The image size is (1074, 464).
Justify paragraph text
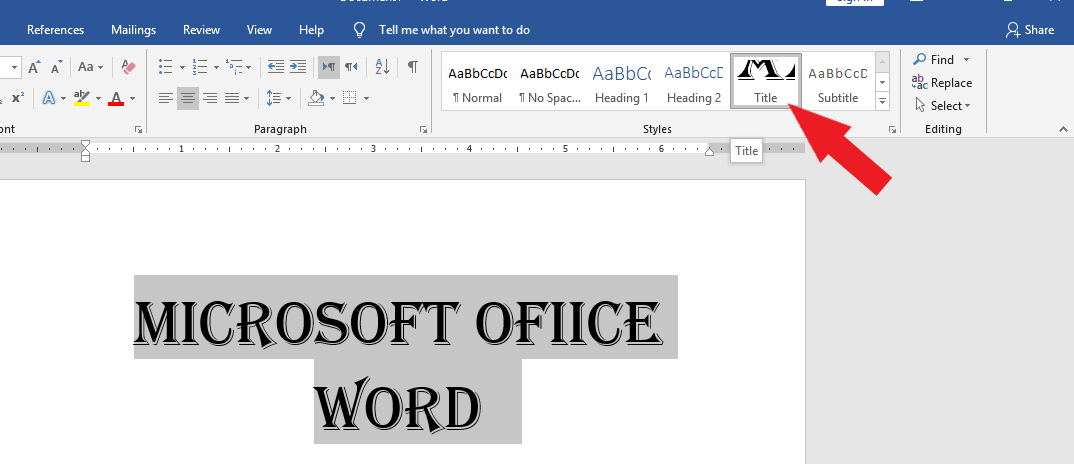point(232,99)
